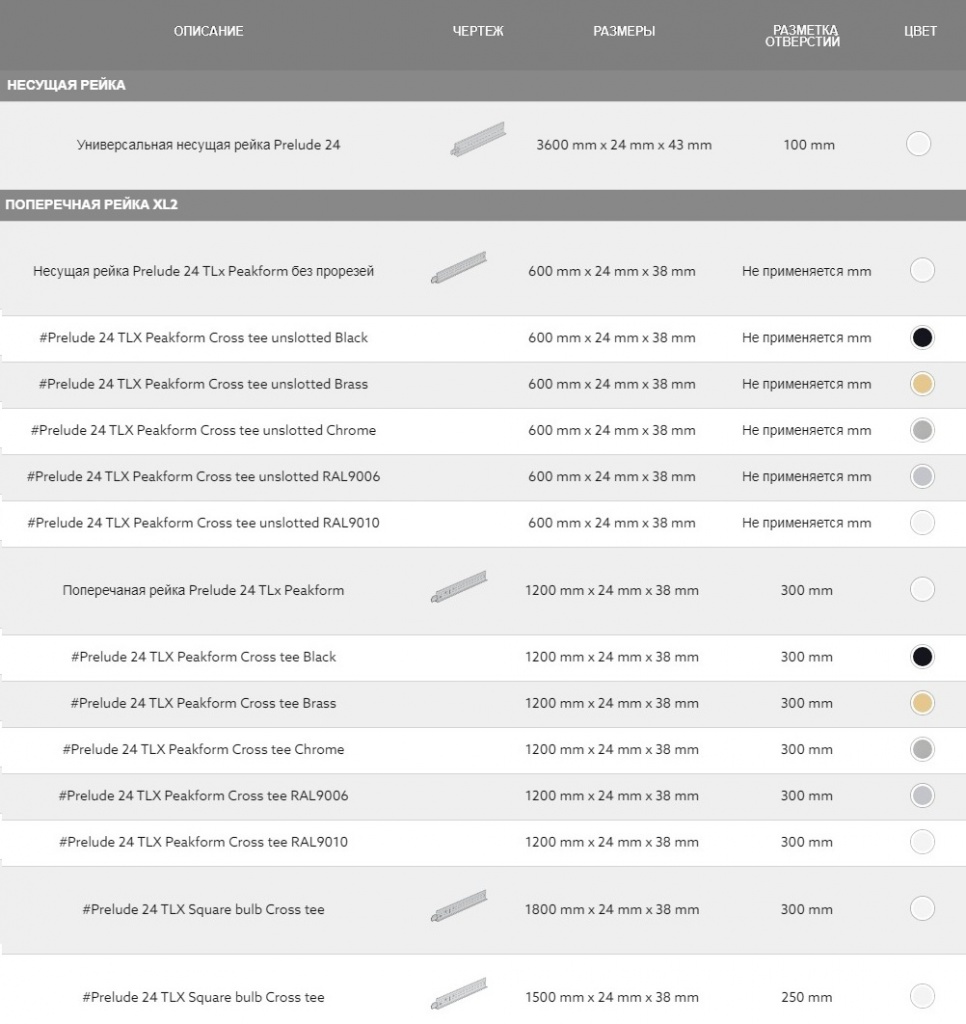
Task: Open #Prelude 24 TLX Peakform Cross tee unslotted RAL9006
Action: [x=203, y=477]
